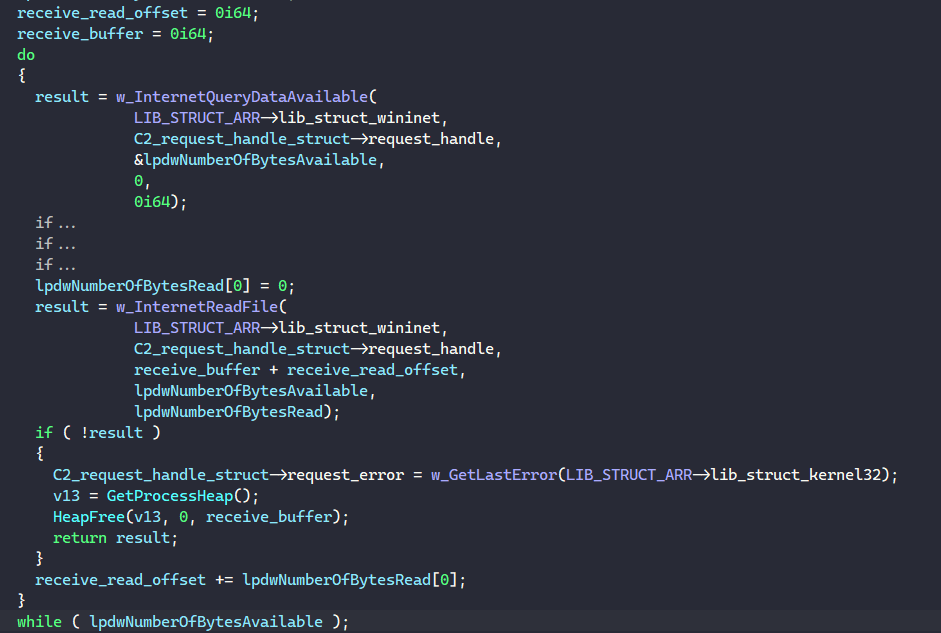The width and height of the screenshot is (941, 633).
Task: Click the '0i64);' closing argument
Action: point(160,202)
